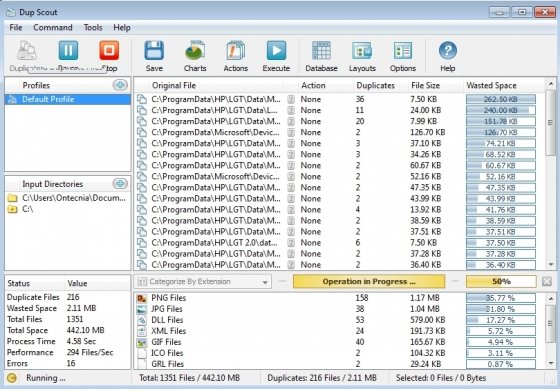Screen dimensions: 560x389
Task: Click the GIF Files category icon
Action: (x=142, y=343)
